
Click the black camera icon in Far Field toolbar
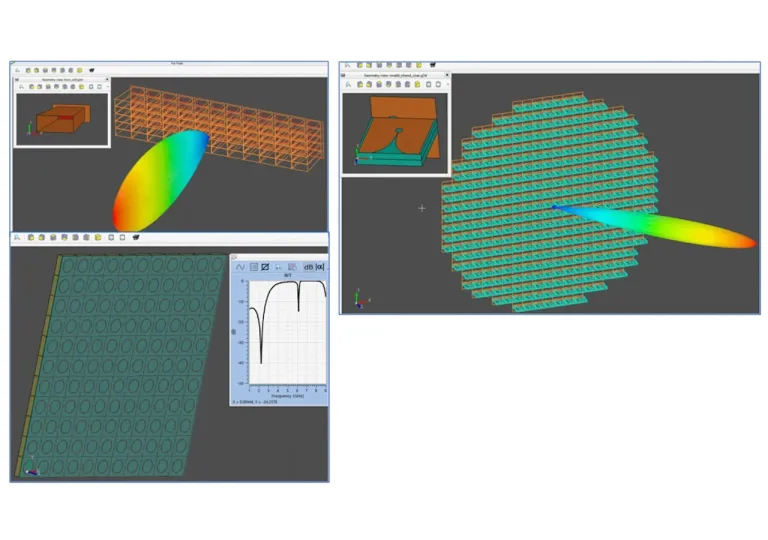(92, 70)
